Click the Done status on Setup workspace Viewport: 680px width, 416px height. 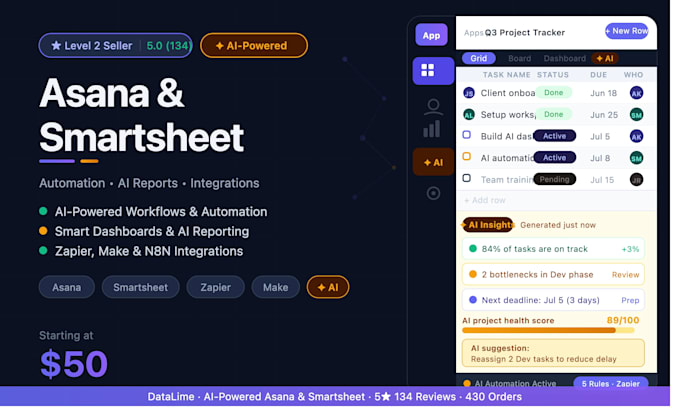553,114
